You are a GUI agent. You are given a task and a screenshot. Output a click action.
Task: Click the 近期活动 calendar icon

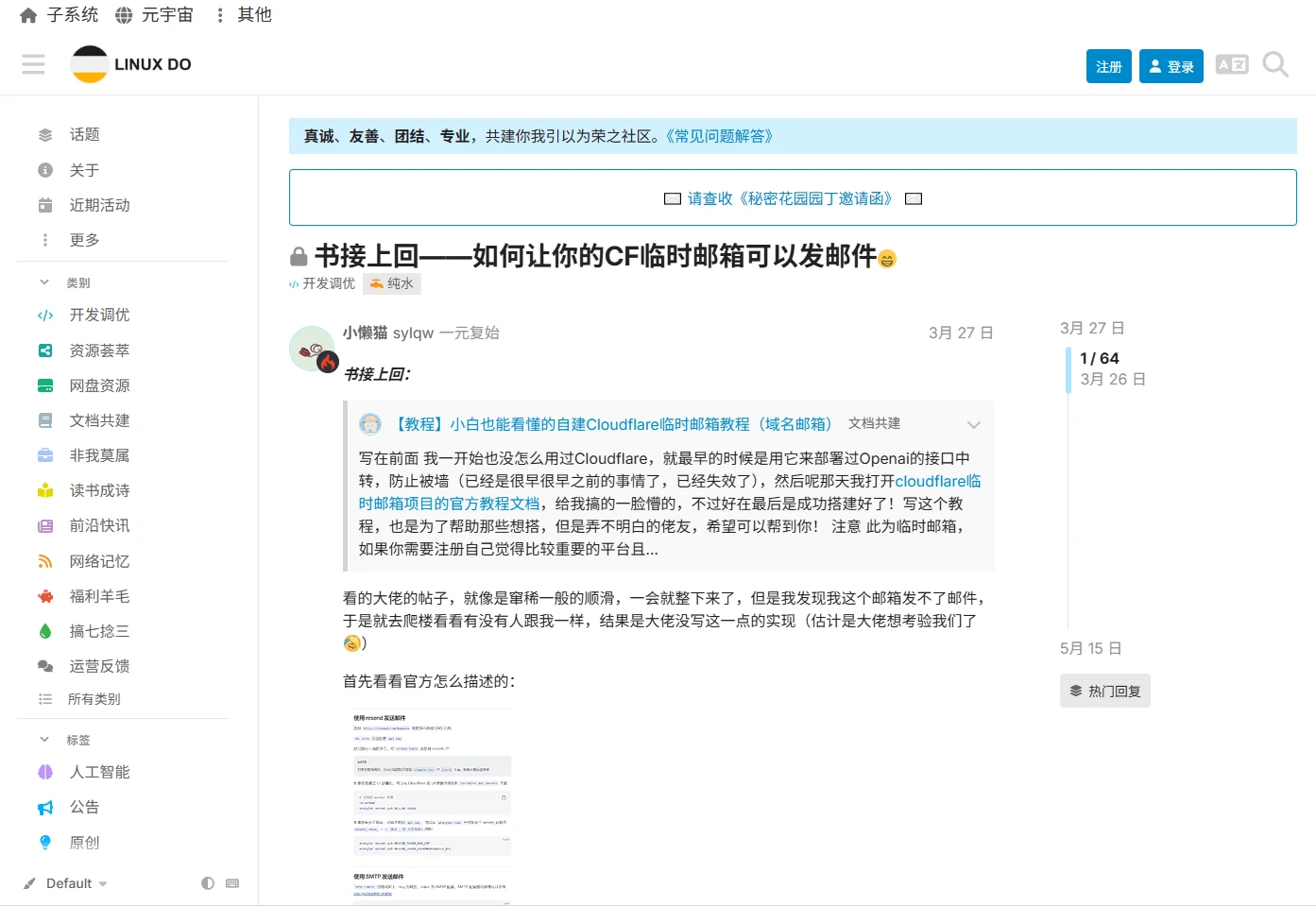pyautogui.click(x=45, y=205)
